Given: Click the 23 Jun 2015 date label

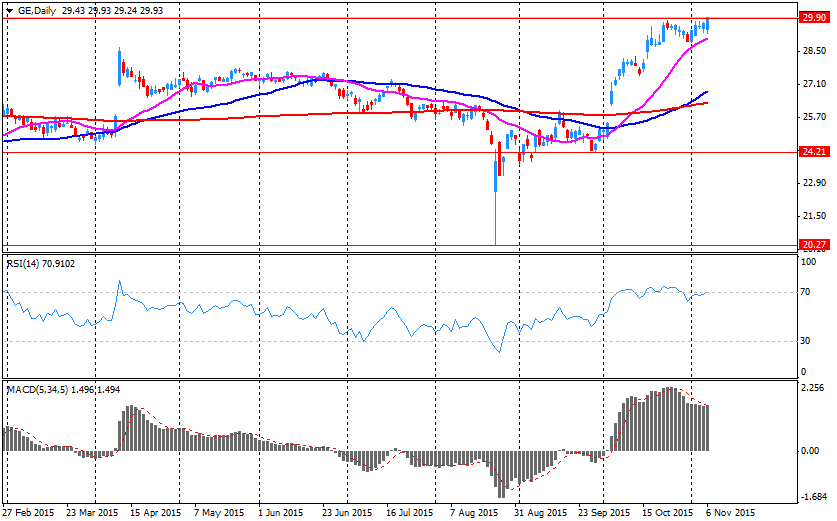Looking at the screenshot, I should (x=347, y=513).
